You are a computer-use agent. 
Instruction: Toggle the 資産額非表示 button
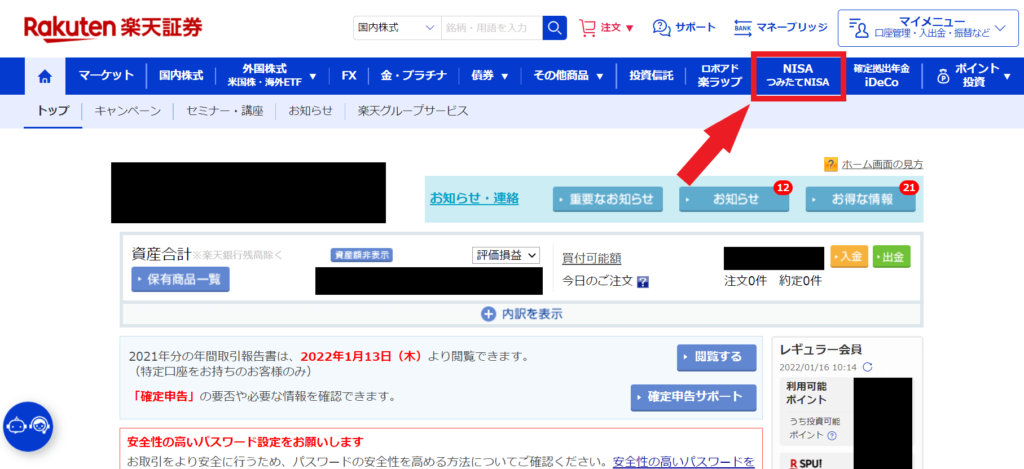coord(362,255)
